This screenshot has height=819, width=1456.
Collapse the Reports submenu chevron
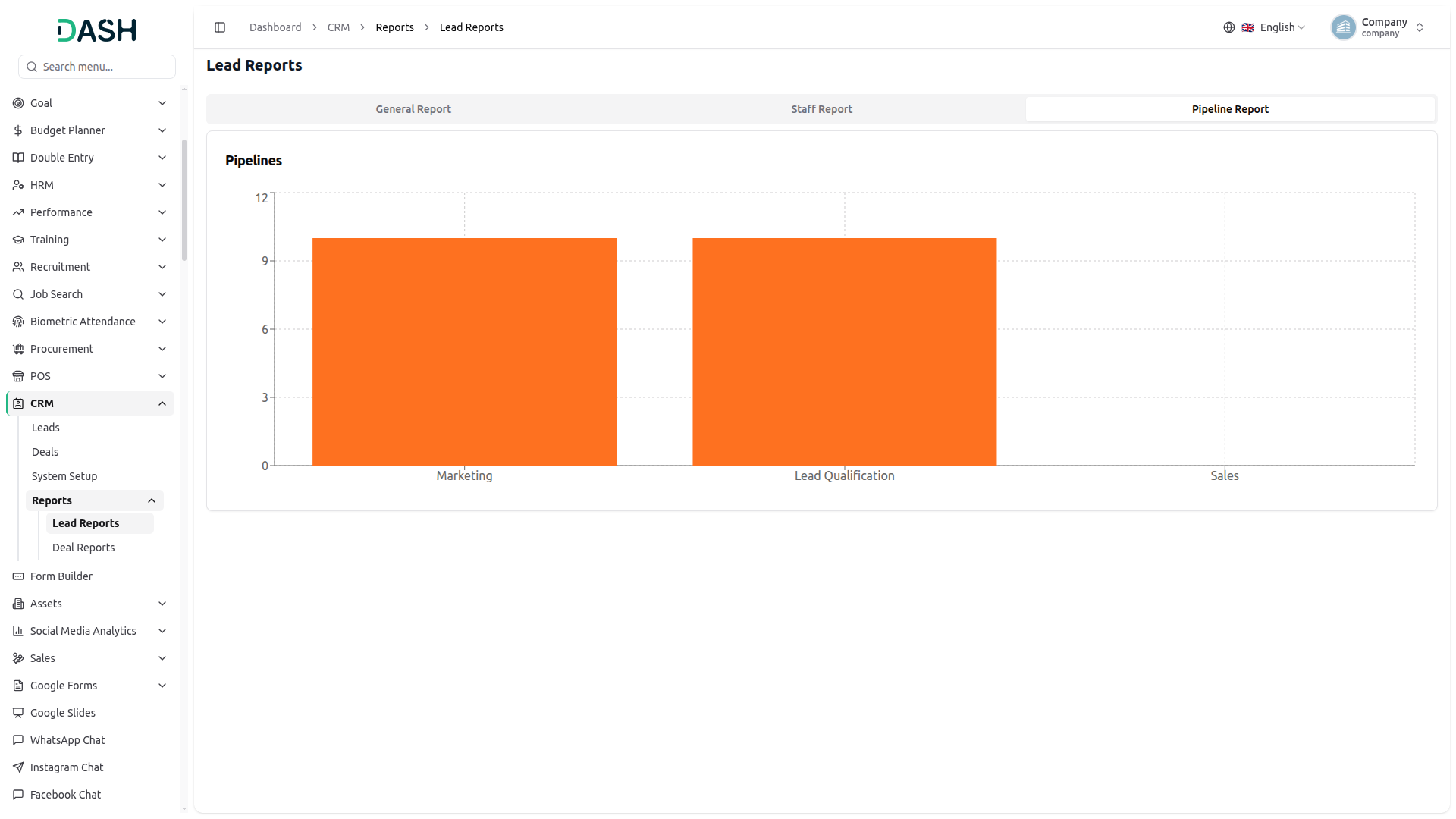152,500
